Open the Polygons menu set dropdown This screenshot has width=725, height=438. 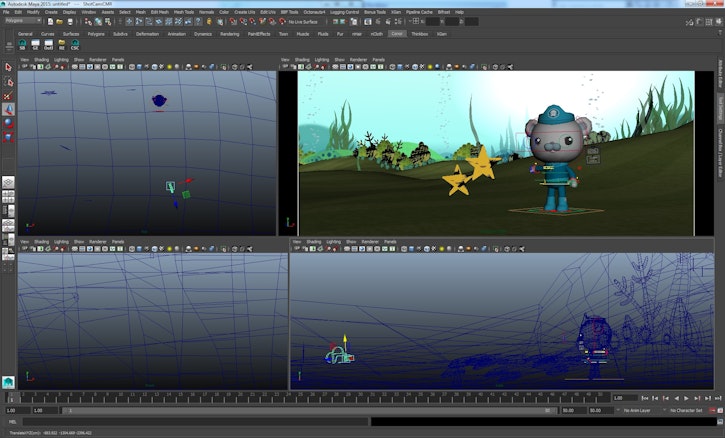22,20
